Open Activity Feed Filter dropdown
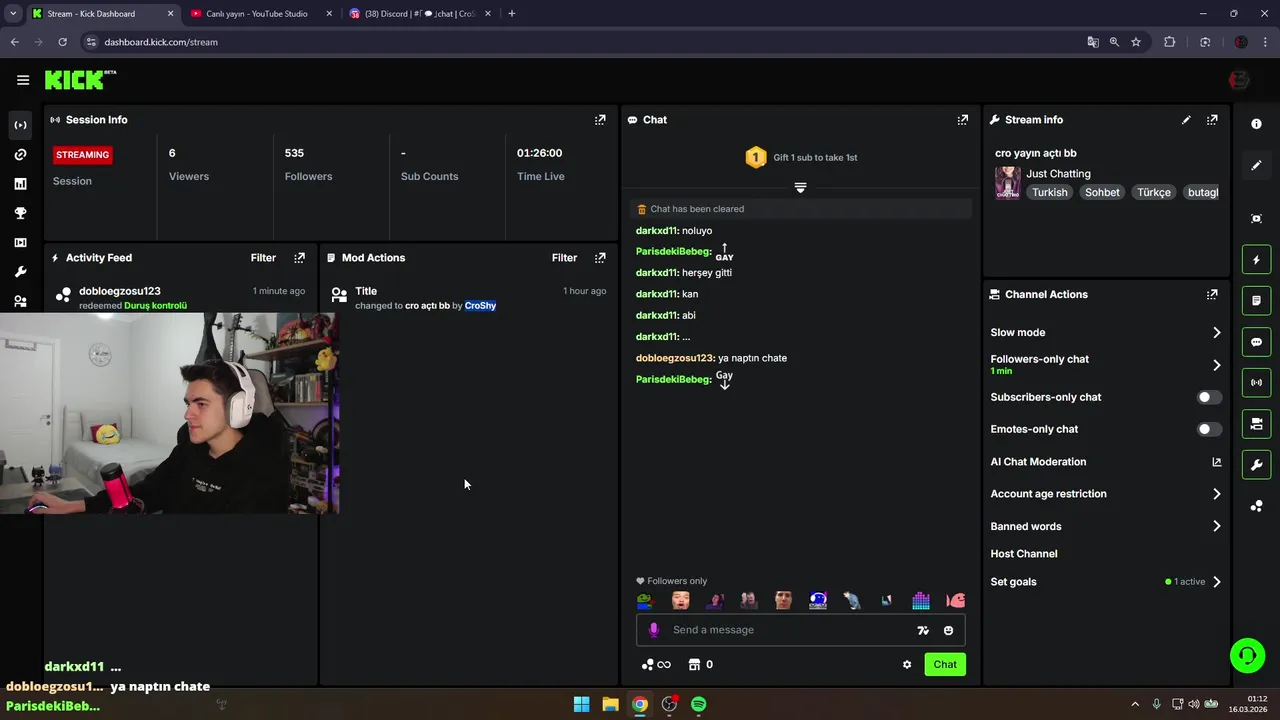1280x720 pixels. pos(263,258)
